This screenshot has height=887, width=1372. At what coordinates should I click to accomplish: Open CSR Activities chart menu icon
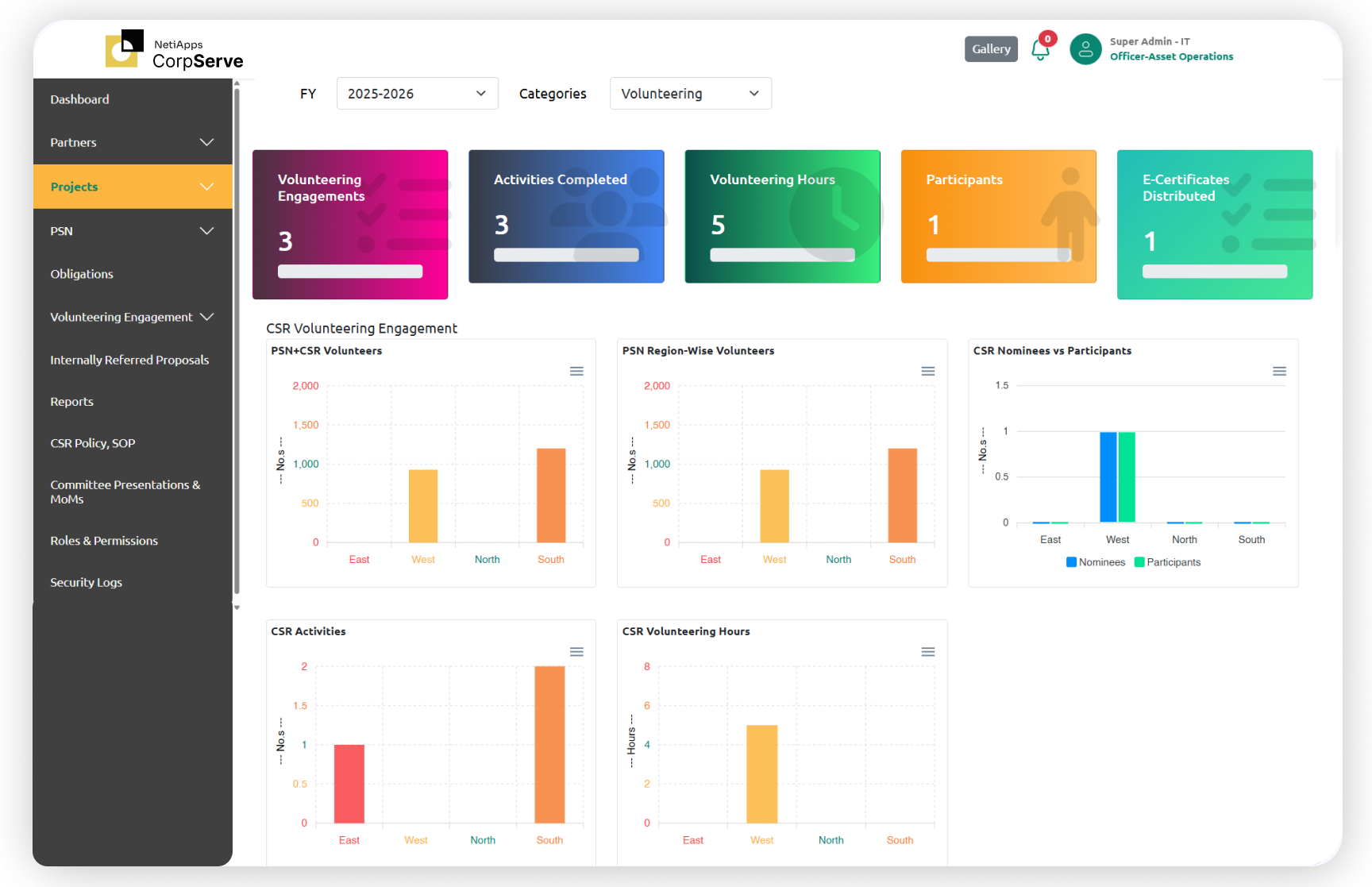coord(576,652)
